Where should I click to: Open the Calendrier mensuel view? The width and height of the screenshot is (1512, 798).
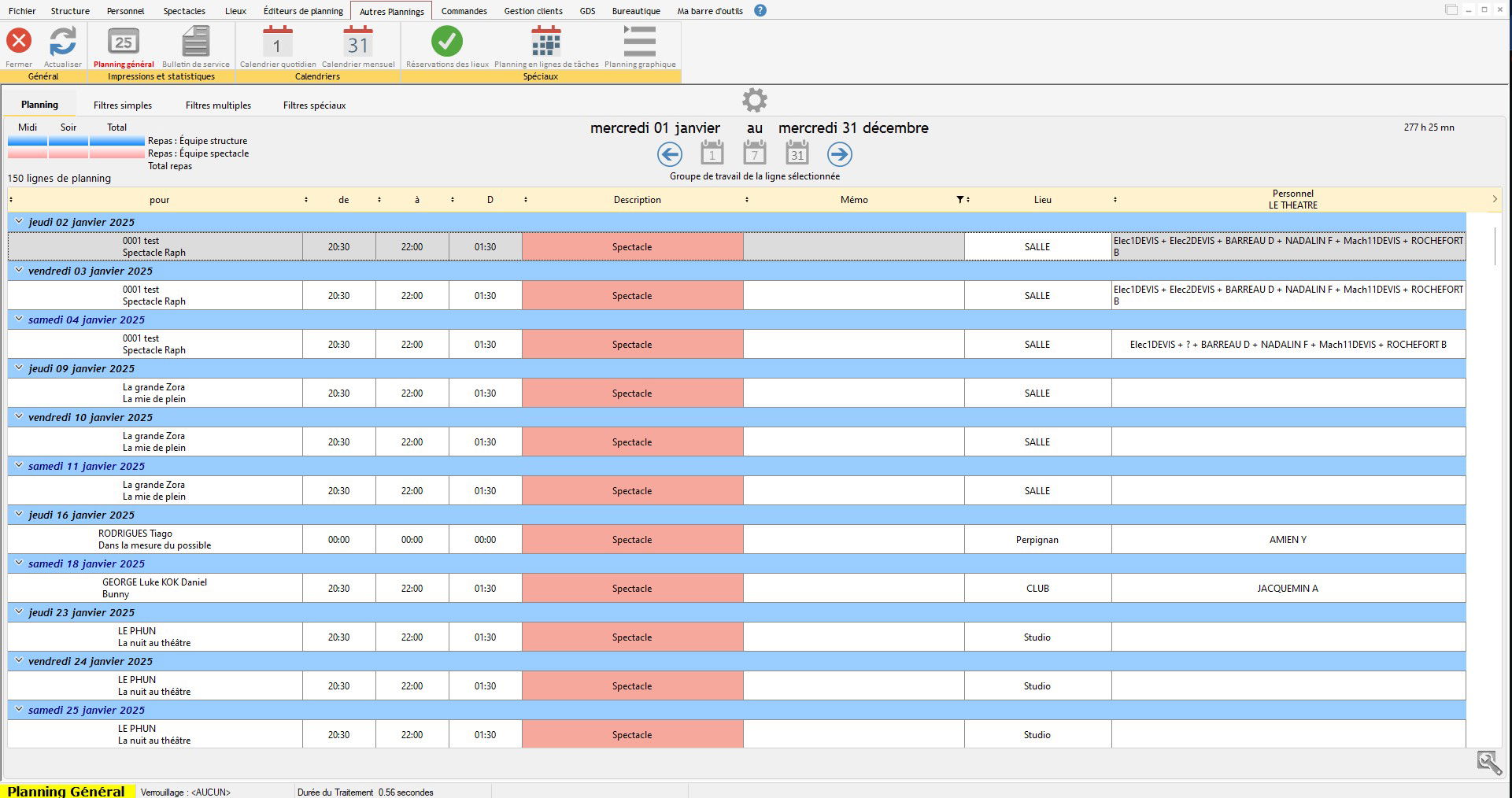pos(358,41)
